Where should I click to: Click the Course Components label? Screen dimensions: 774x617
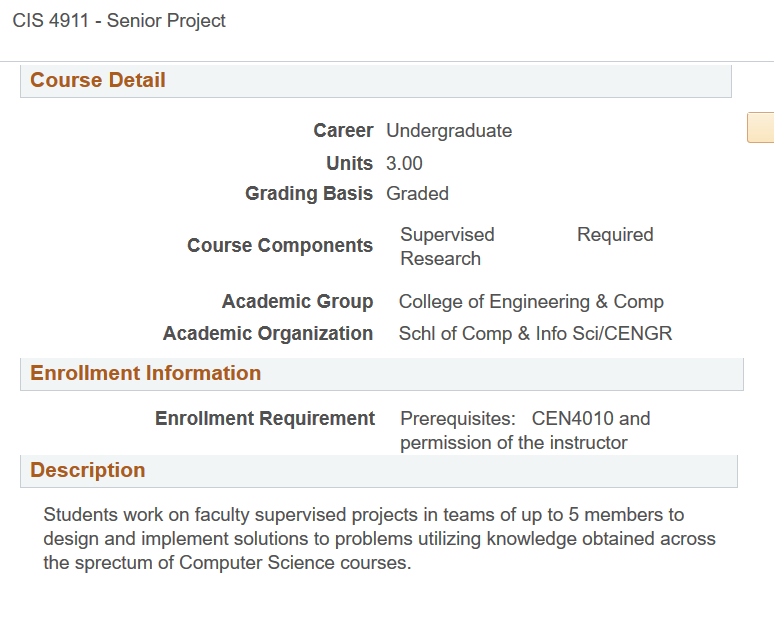click(x=280, y=246)
